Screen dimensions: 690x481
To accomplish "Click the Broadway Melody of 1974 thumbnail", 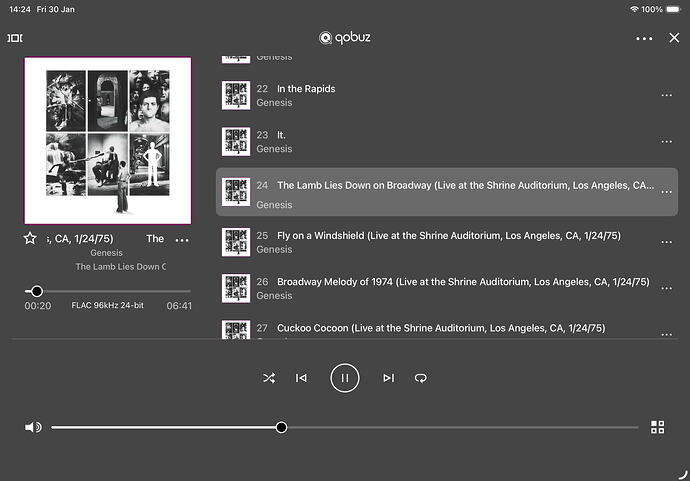I will click(x=236, y=288).
